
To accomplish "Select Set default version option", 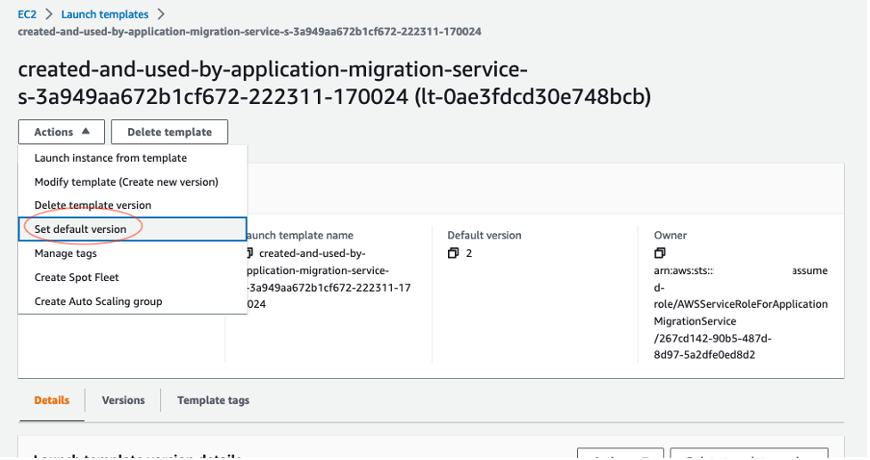I will point(80,229).
